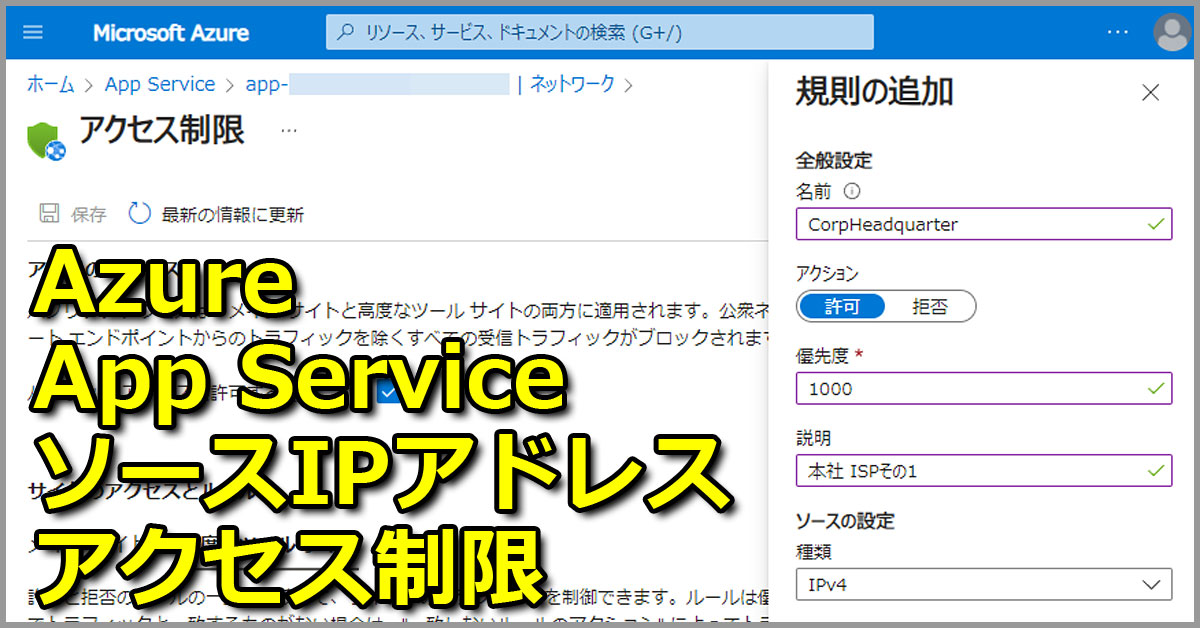Open the Azure portal hamburger menu
The height and width of the screenshot is (628, 1200).
pos(34,30)
